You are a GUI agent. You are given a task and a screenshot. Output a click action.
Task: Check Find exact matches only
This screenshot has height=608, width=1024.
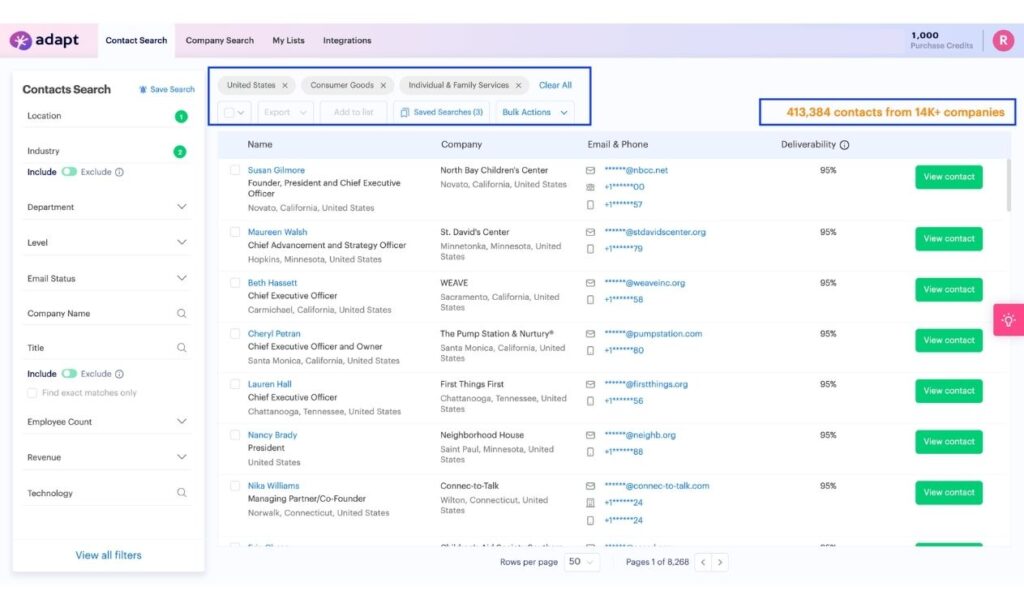32,393
